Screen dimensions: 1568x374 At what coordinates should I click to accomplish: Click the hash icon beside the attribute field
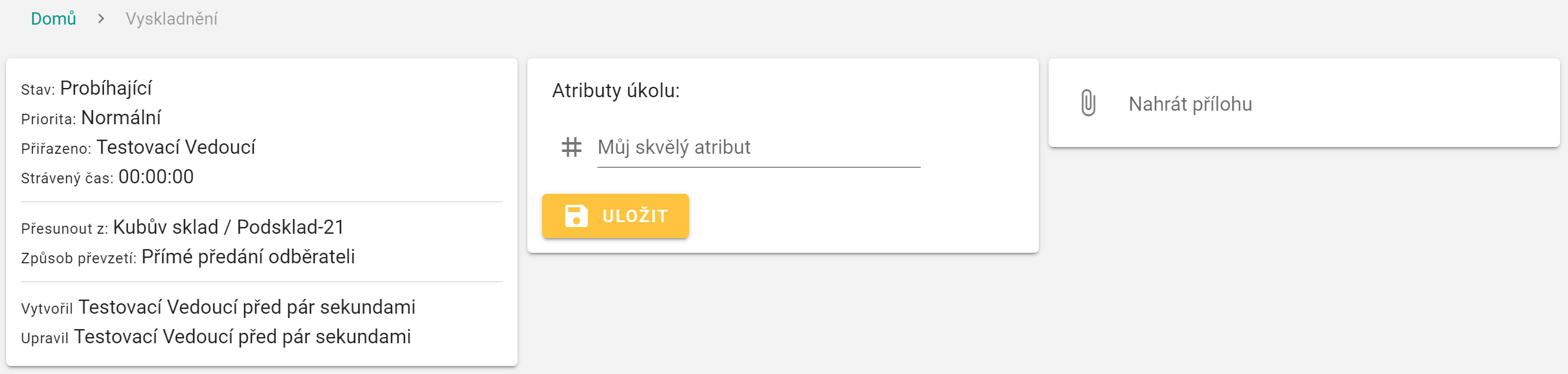click(x=571, y=148)
